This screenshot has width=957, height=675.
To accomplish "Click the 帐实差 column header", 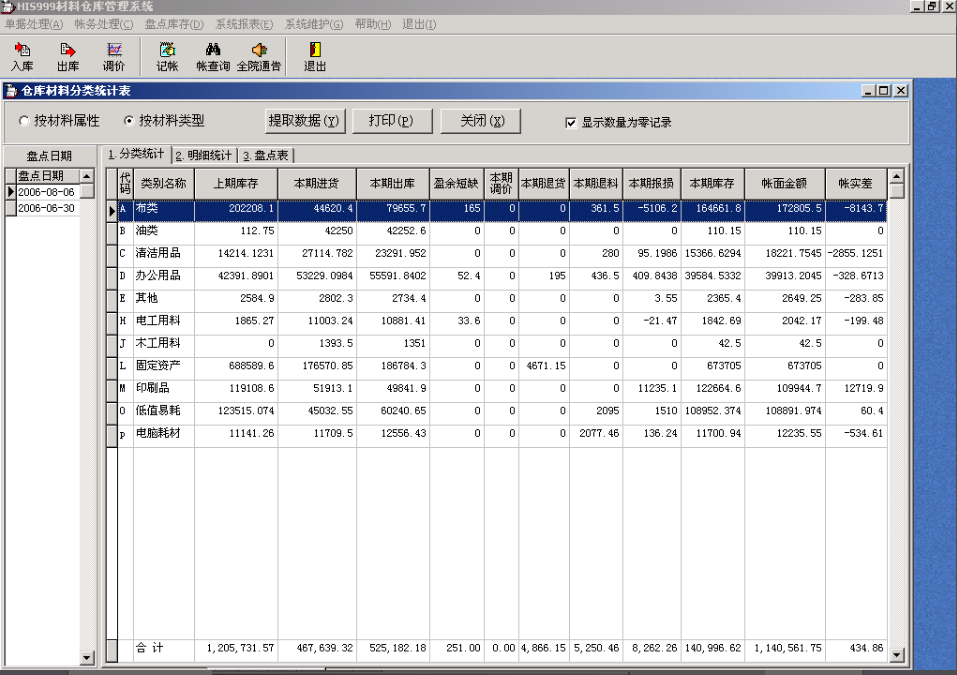I will tap(856, 184).
